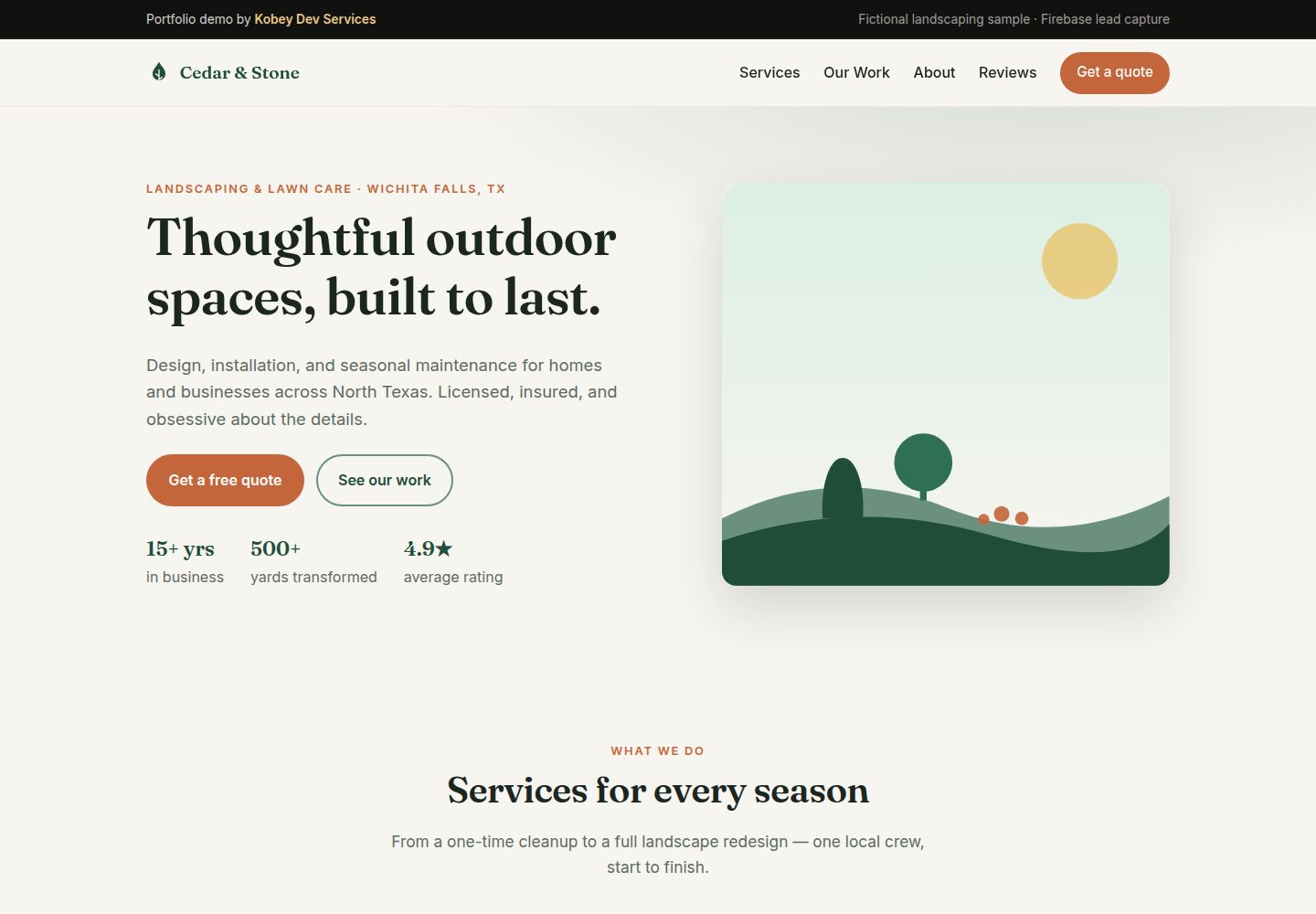Click the landscape illustration card
This screenshot has height=914, width=1316.
click(x=946, y=384)
